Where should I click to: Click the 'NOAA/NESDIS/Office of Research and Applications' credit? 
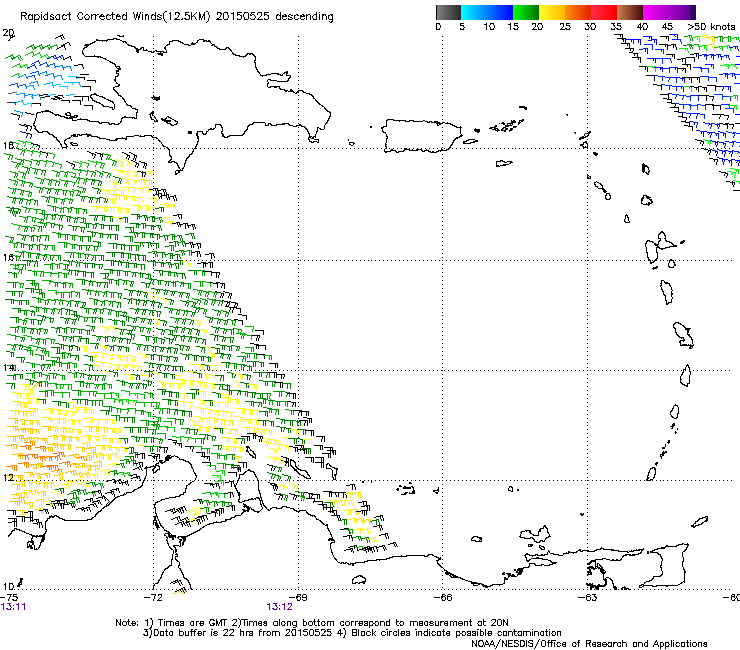(x=589, y=644)
